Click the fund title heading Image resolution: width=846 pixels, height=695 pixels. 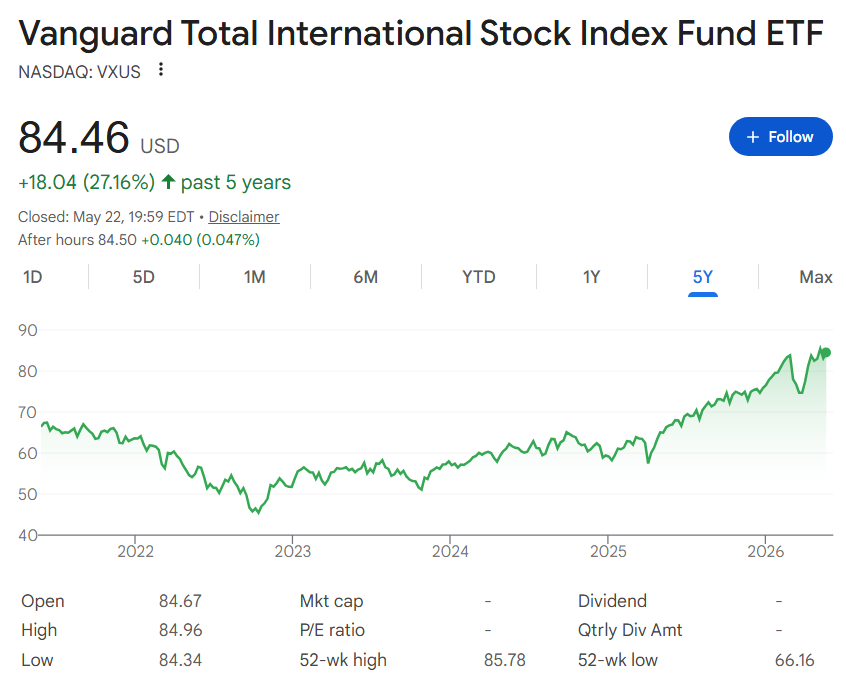coord(421,33)
